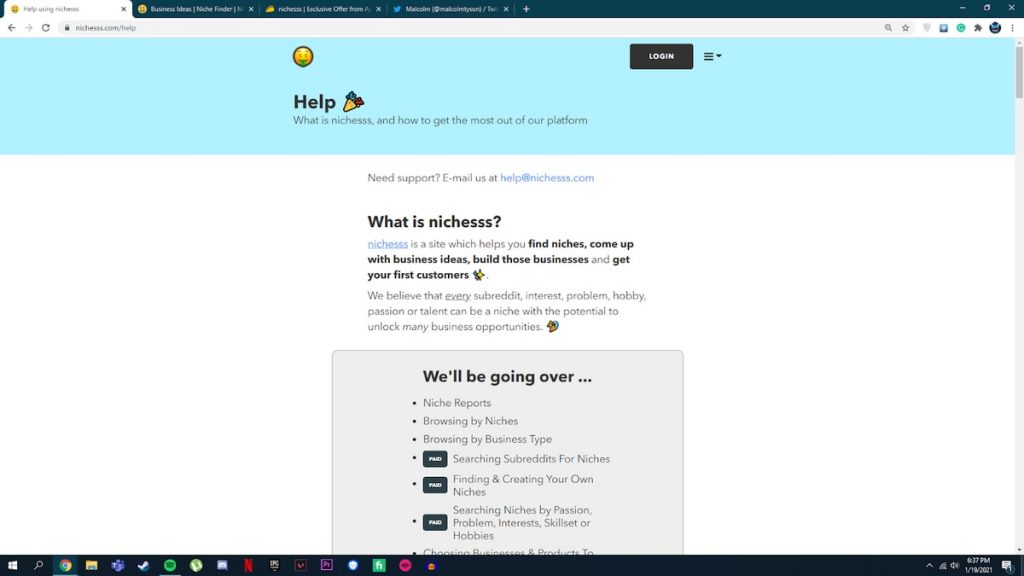1024x576 pixels.
Task: Click the volume speaker tray icon
Action: 955,566
